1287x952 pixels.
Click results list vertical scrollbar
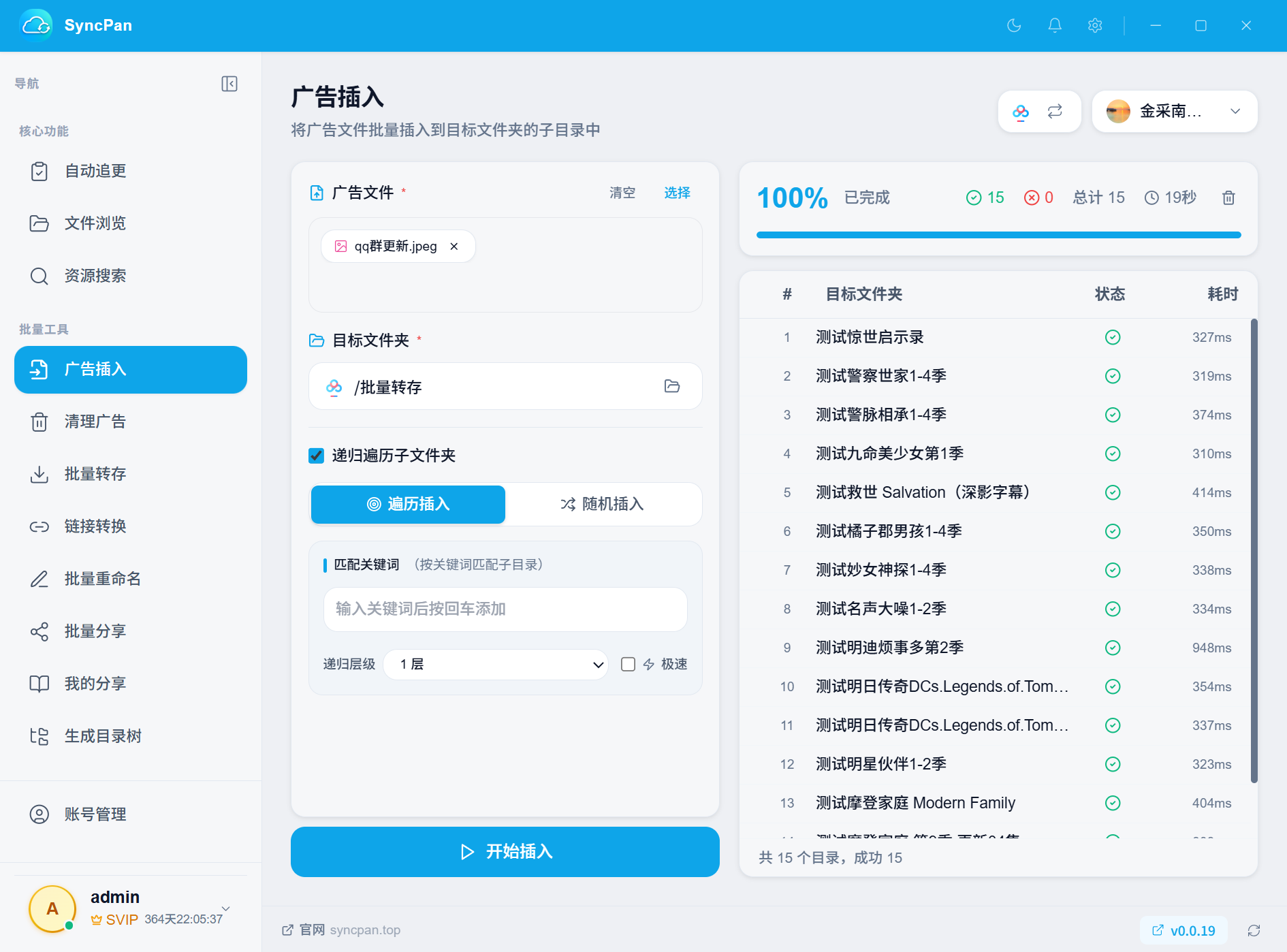pyautogui.click(x=1254, y=551)
